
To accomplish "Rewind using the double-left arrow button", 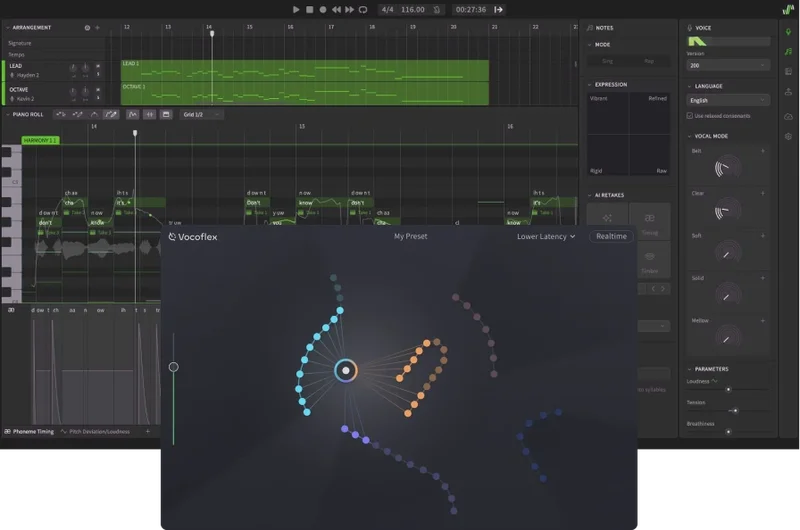I will pos(336,9).
